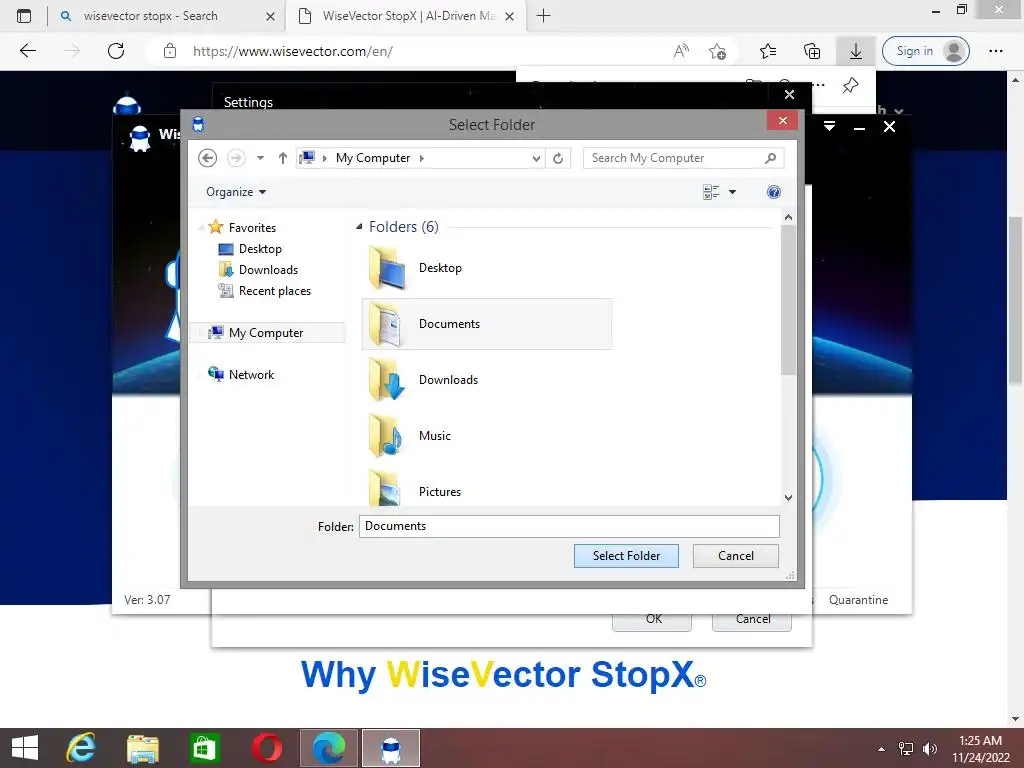Select My Computer in navigation pane
The height and width of the screenshot is (768, 1024).
click(267, 332)
